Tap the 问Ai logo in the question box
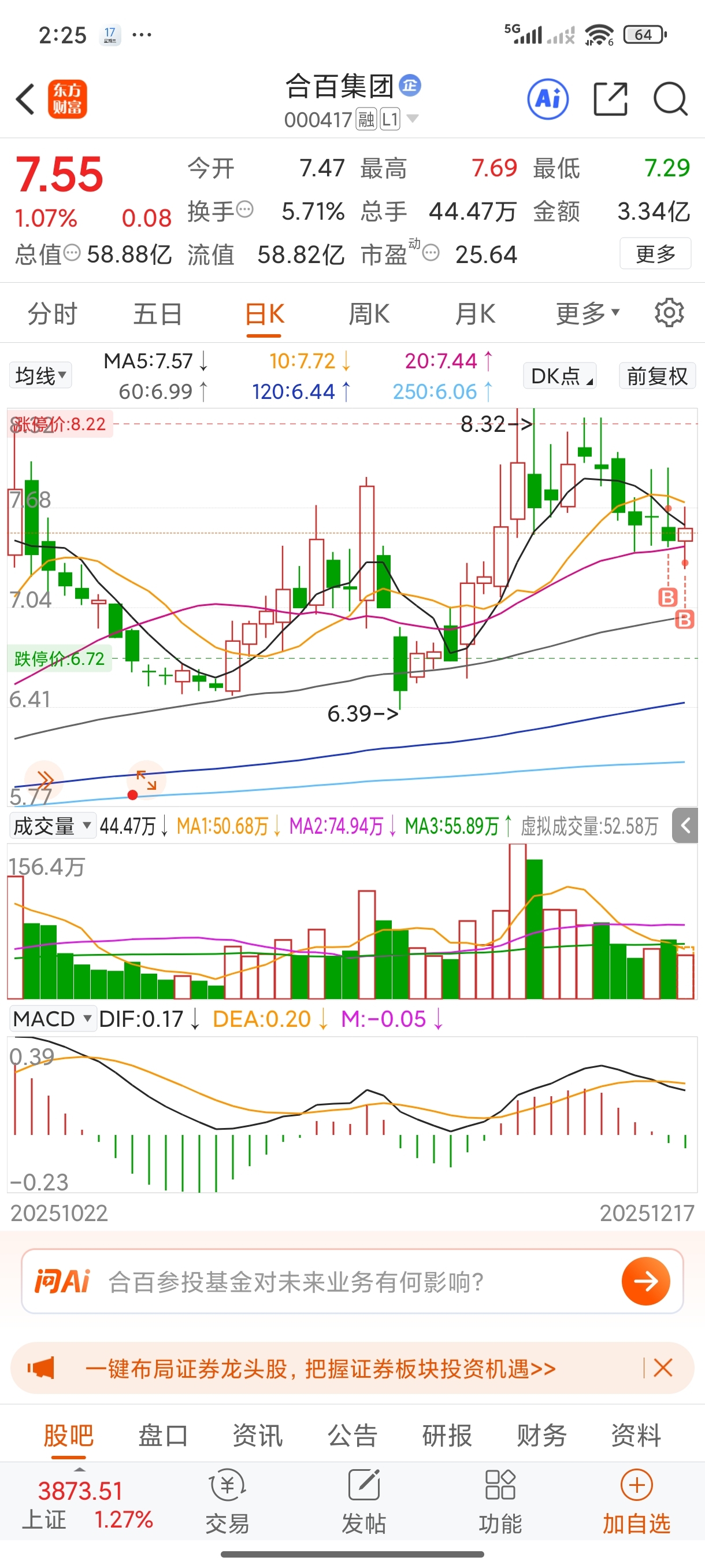The image size is (705, 1568). tap(62, 1281)
